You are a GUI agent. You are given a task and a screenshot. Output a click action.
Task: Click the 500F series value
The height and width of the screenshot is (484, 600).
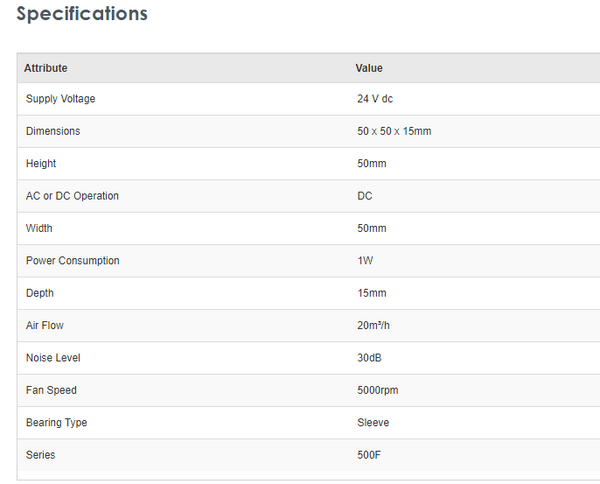[369, 455]
